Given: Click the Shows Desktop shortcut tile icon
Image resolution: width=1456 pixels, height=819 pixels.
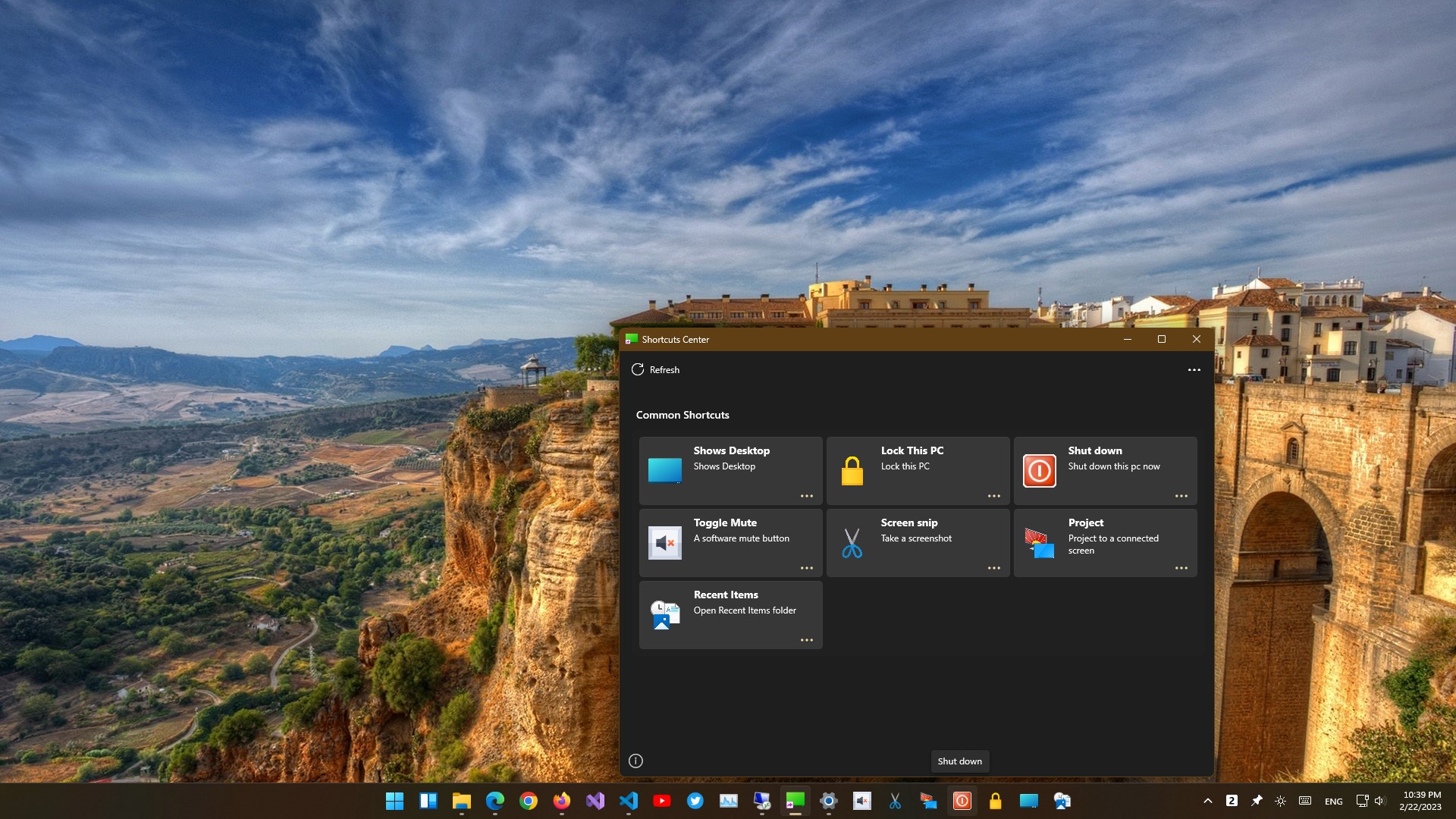Looking at the screenshot, I should tap(664, 470).
